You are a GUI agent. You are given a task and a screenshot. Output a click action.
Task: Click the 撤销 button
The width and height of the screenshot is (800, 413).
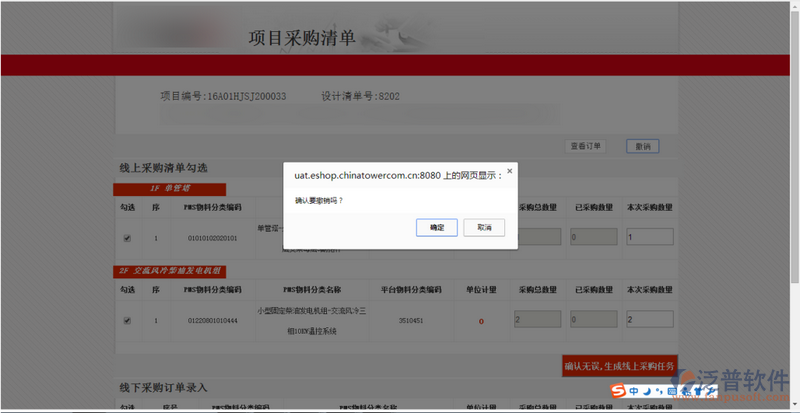pyautogui.click(x=642, y=146)
